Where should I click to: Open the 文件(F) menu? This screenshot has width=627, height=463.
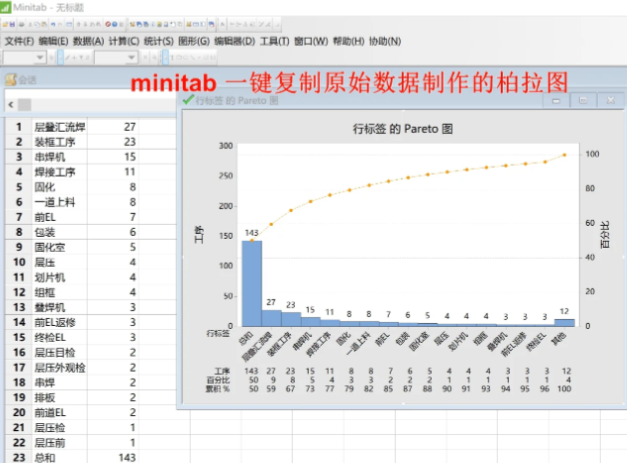(x=19, y=41)
